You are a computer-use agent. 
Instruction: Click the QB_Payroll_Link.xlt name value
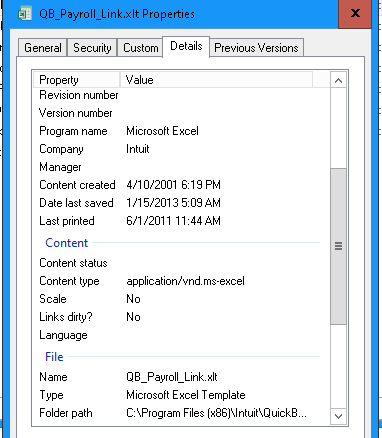[x=172, y=377]
